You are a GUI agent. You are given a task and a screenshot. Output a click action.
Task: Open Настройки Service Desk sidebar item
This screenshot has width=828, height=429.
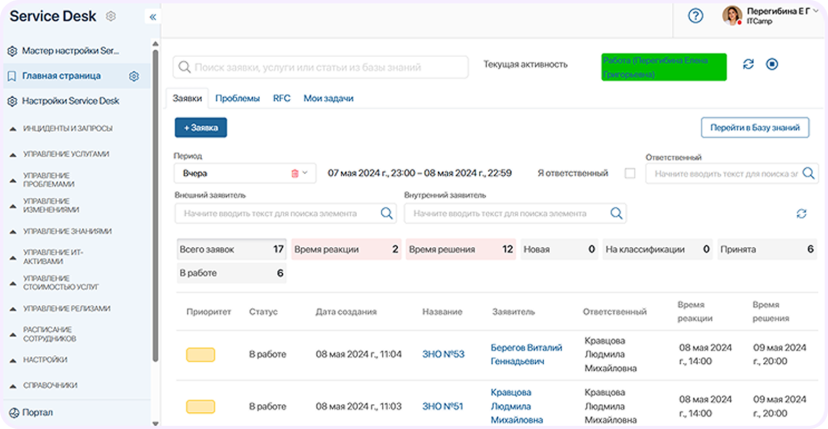(71, 101)
